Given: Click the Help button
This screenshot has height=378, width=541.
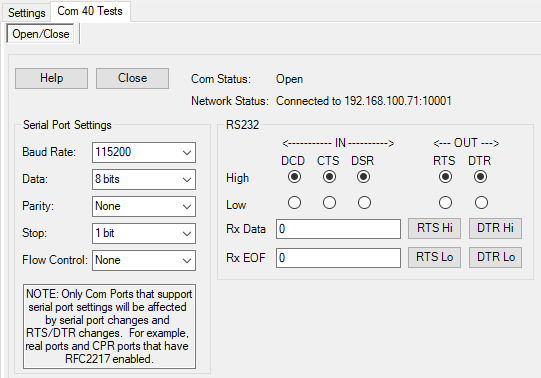Looking at the screenshot, I should [51, 78].
